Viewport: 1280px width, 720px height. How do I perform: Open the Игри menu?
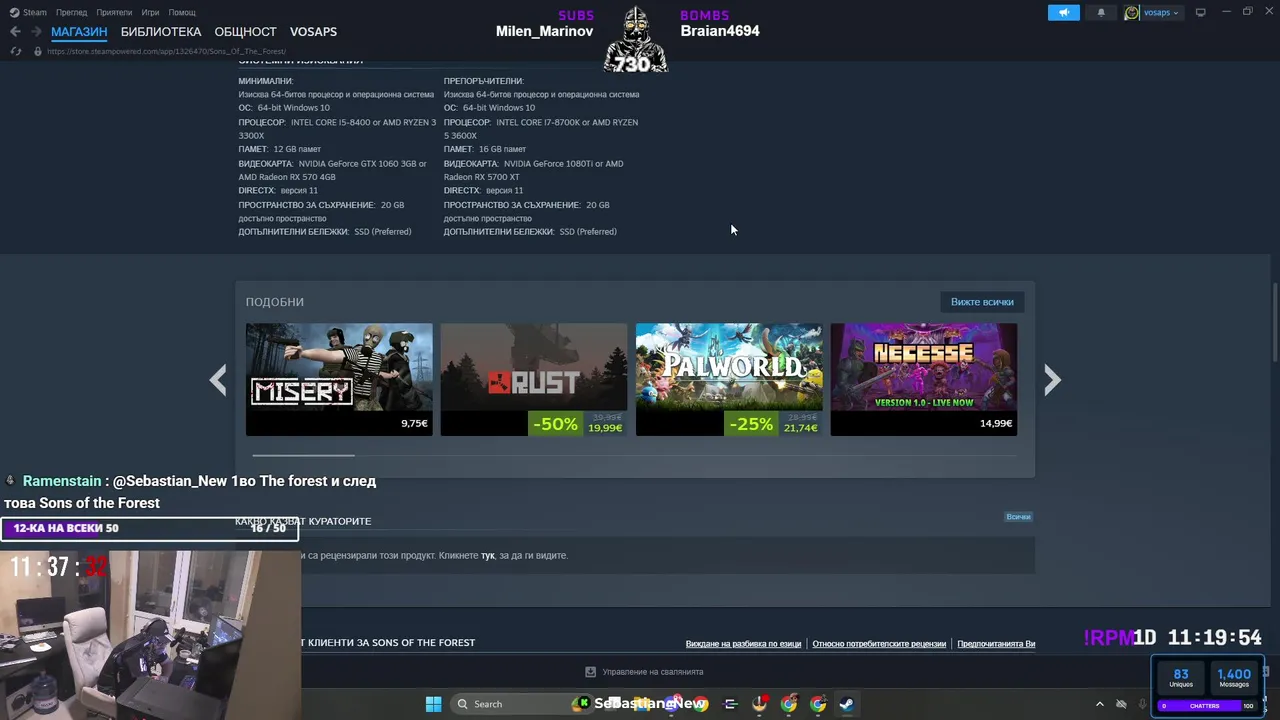(x=150, y=12)
